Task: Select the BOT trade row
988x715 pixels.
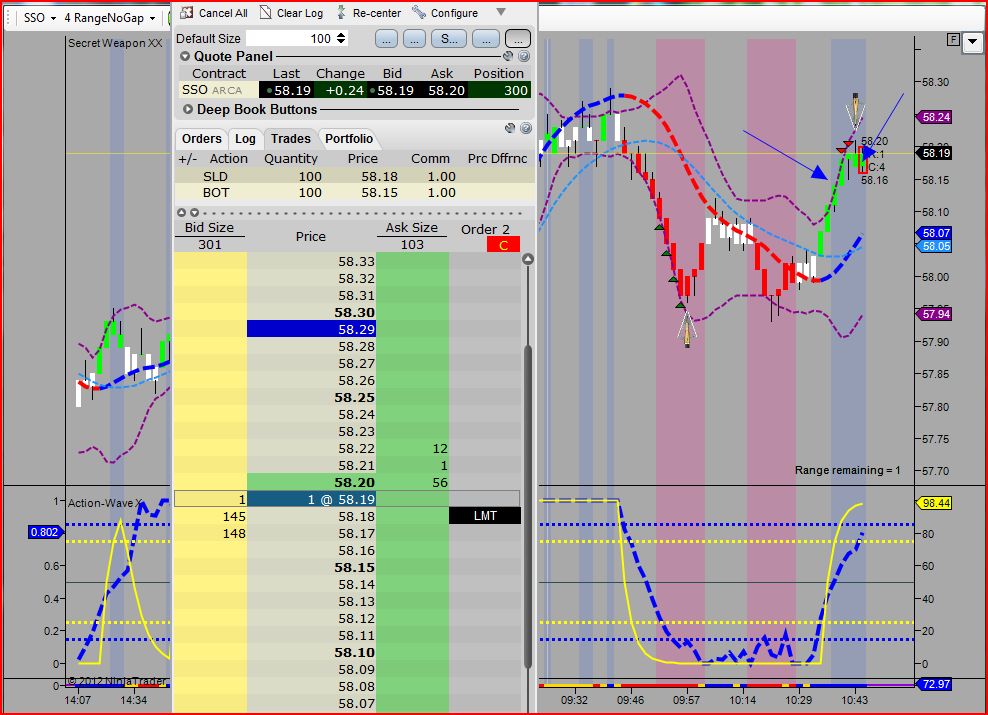Action: (x=355, y=193)
